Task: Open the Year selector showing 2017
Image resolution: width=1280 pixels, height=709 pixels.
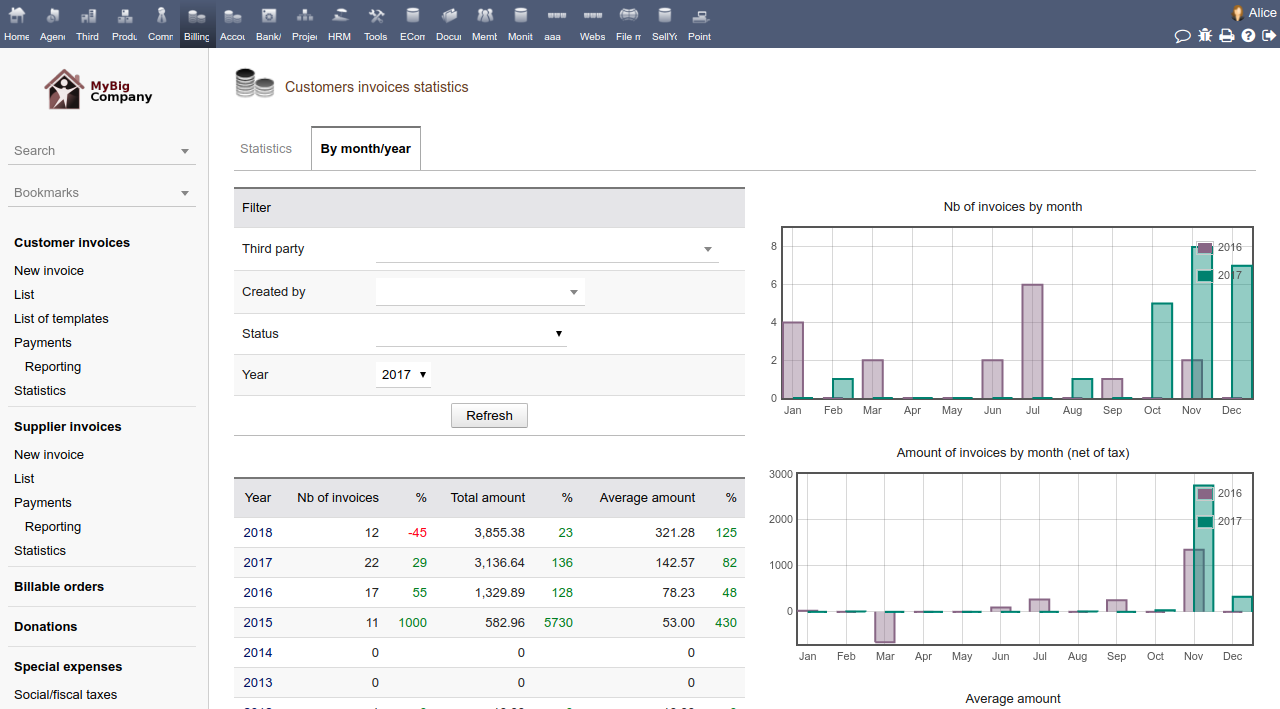Action: click(404, 375)
